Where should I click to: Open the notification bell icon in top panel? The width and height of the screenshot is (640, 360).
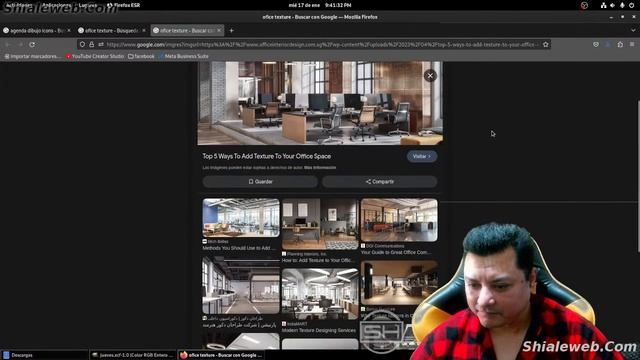coord(622,5)
